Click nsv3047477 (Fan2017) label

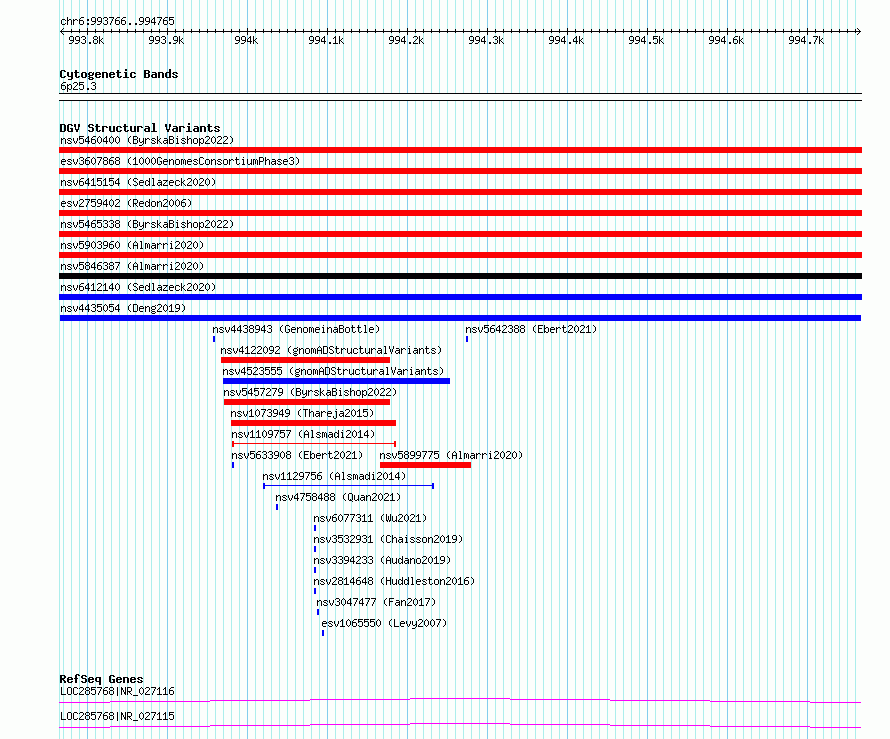click(x=376, y=602)
